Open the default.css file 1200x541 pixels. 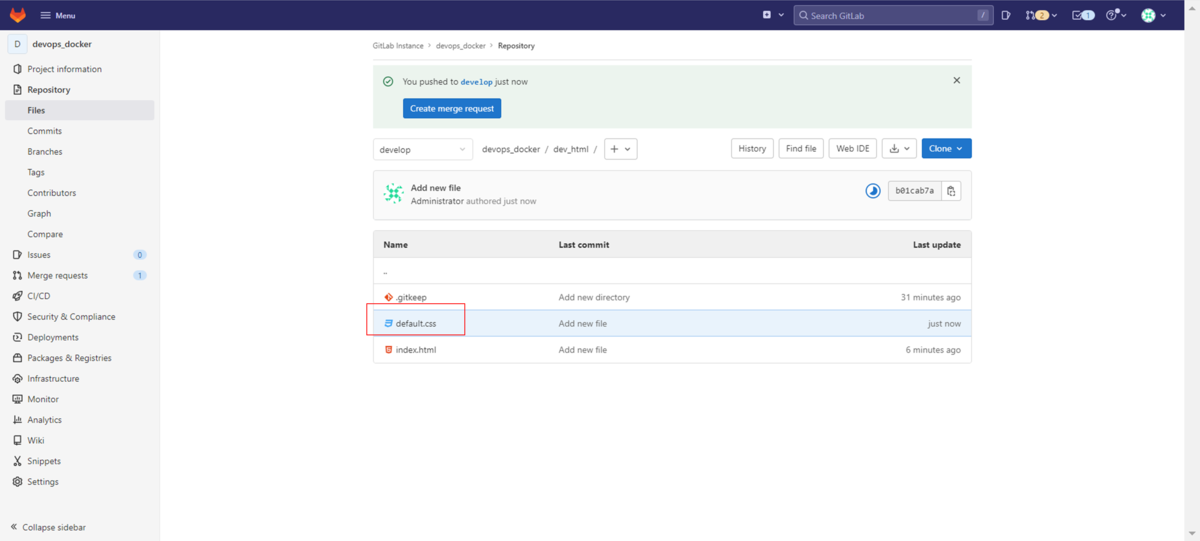click(x=416, y=324)
